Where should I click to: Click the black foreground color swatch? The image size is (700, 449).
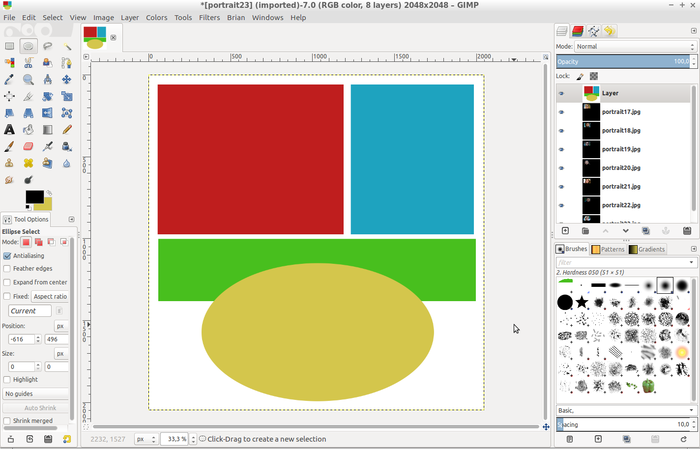[34, 197]
